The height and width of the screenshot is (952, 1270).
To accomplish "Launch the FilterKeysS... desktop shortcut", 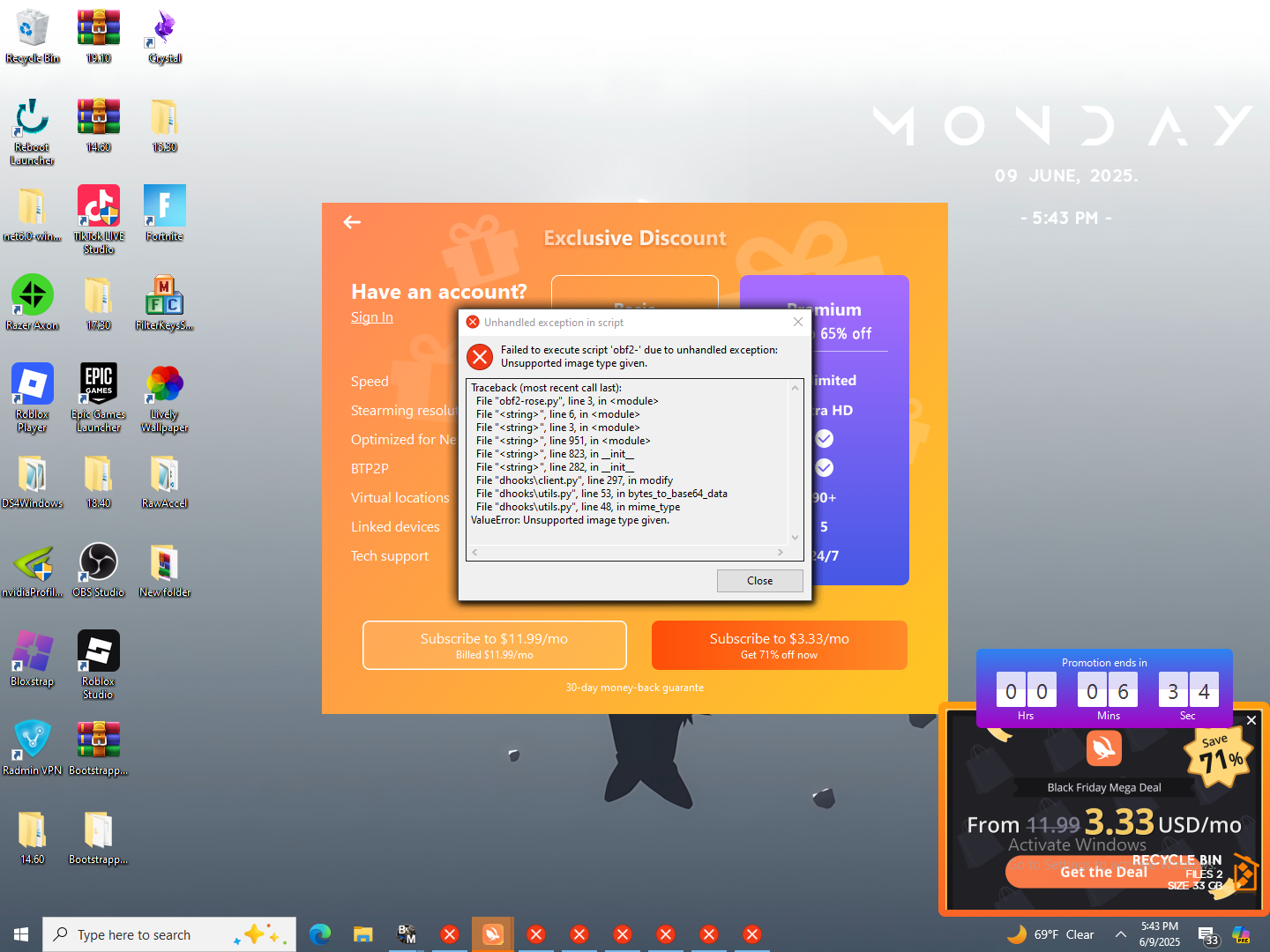I will click(165, 304).
